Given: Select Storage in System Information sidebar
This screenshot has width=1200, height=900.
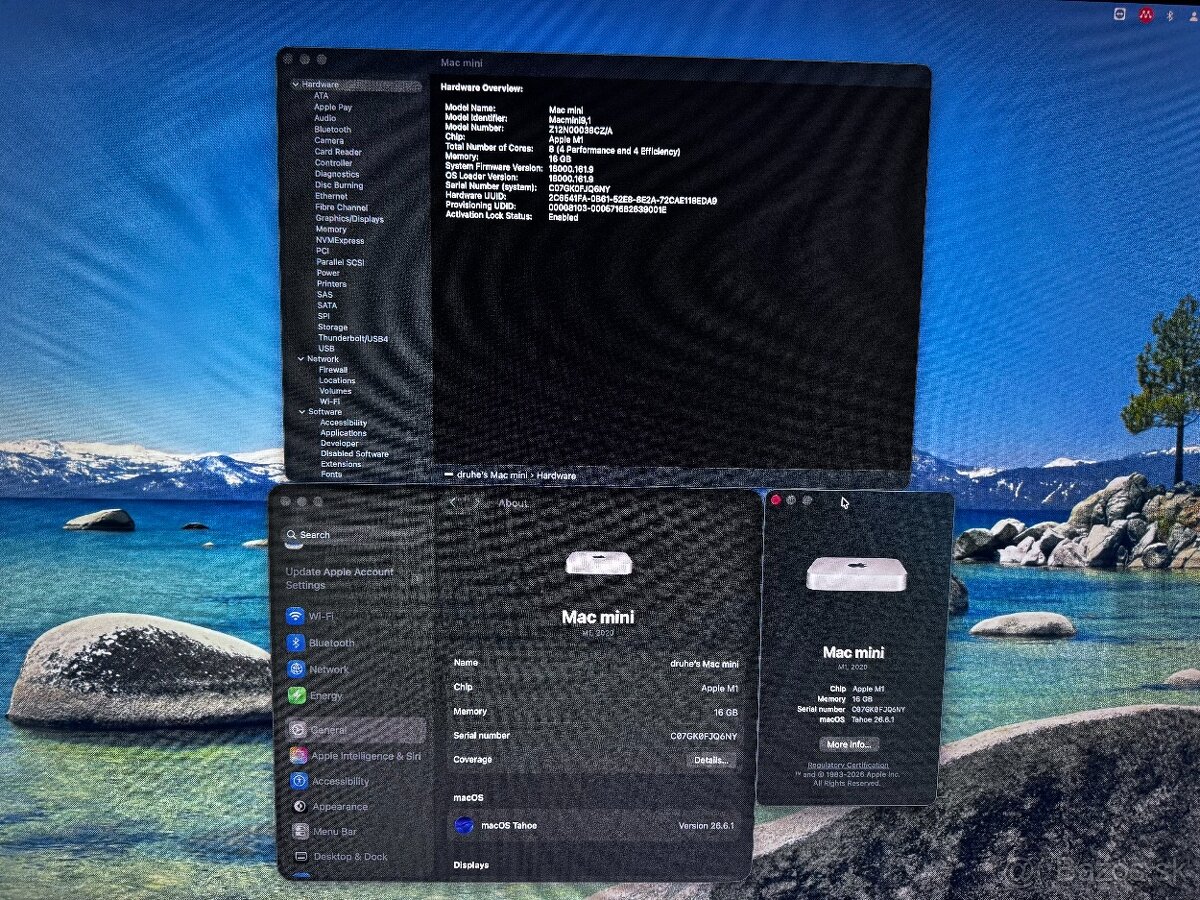Looking at the screenshot, I should [333, 327].
